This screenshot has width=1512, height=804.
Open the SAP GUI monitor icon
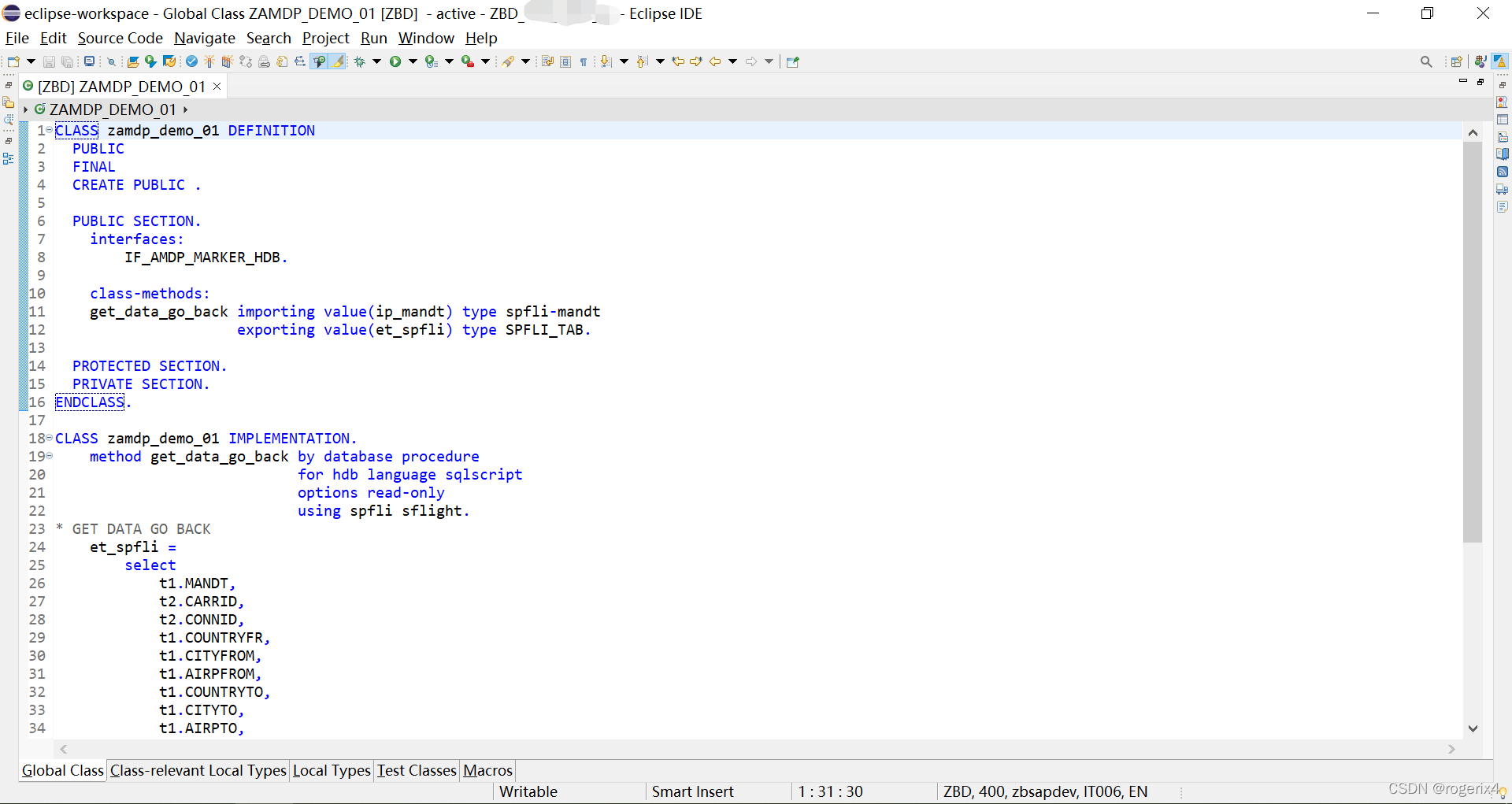tap(89, 61)
